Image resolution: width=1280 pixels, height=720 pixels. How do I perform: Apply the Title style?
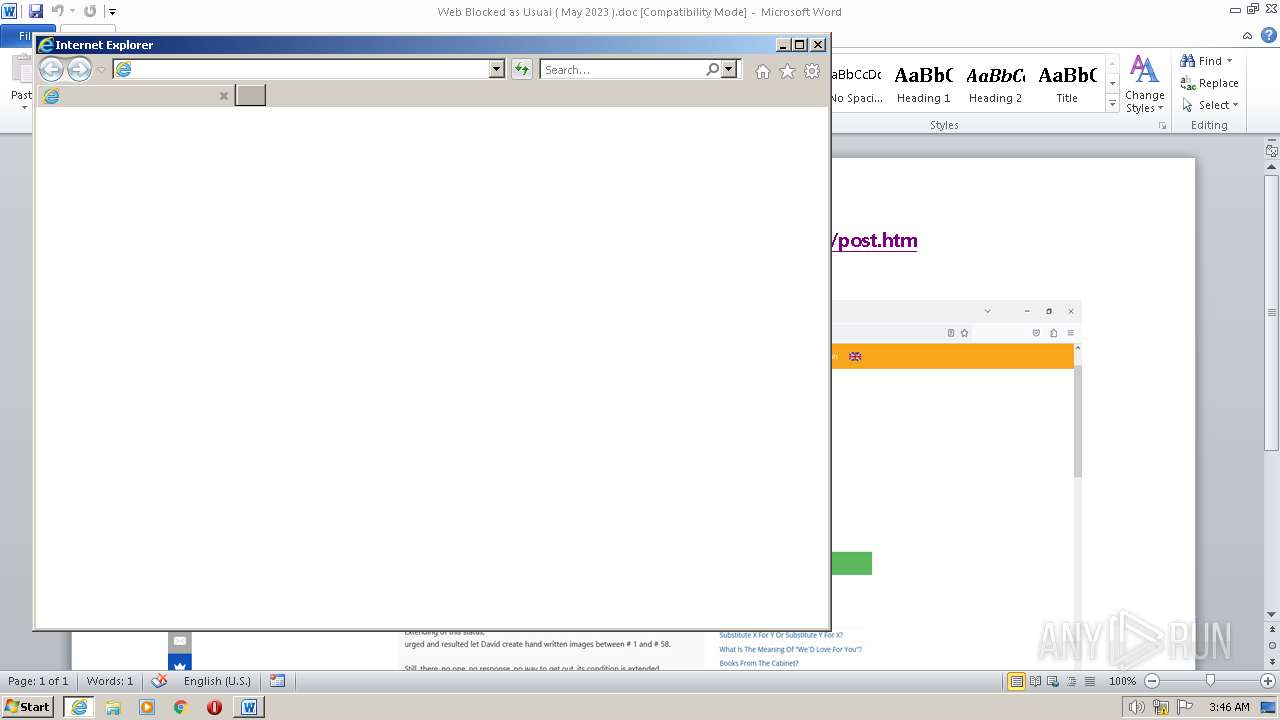tap(1067, 85)
